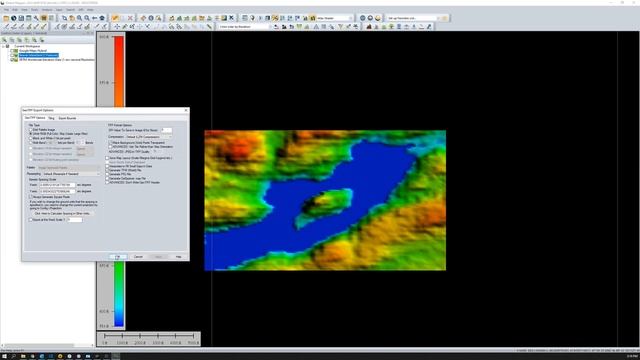Click the dark mountain terrain analysis icon
The image size is (640, 360).
tap(369, 27)
